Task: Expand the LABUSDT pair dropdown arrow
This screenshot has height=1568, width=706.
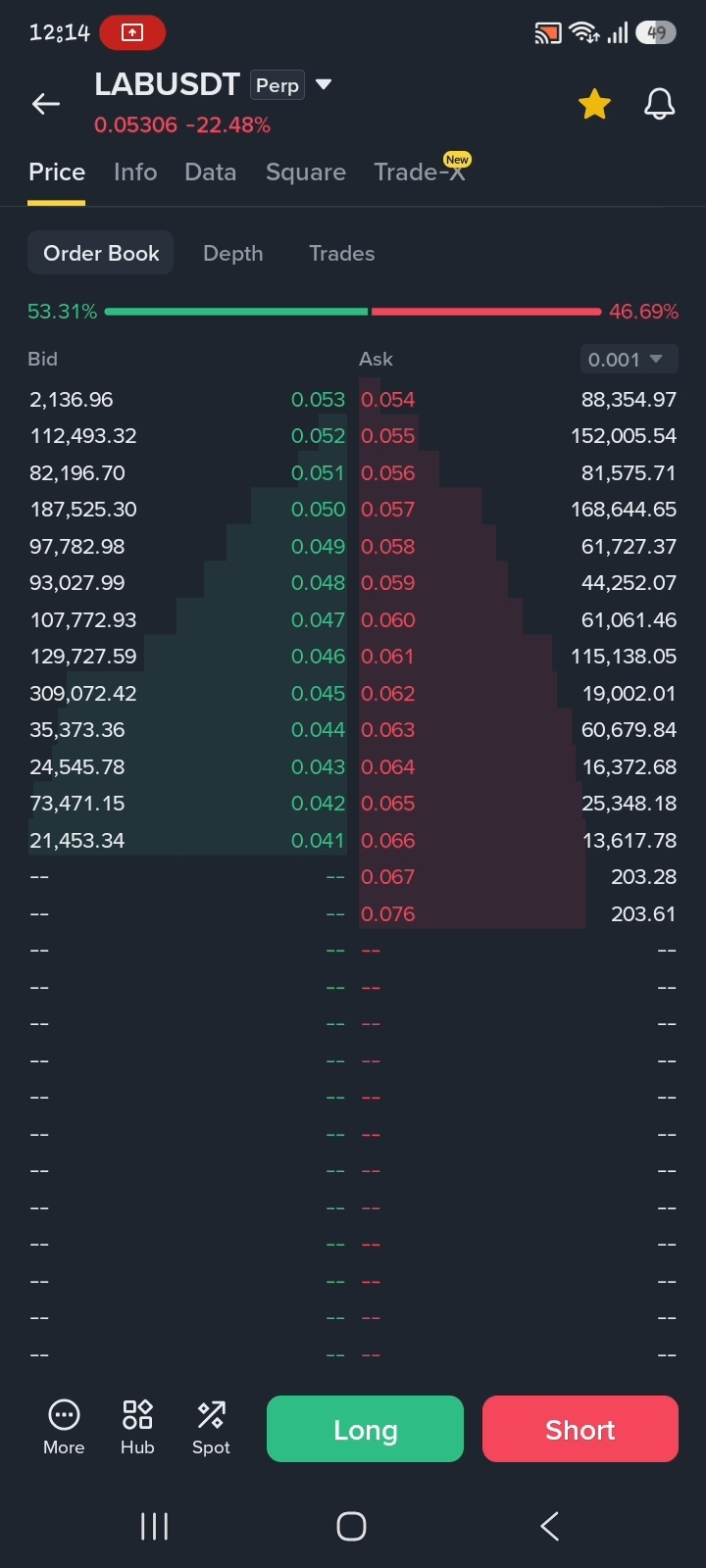Action: coord(324,85)
